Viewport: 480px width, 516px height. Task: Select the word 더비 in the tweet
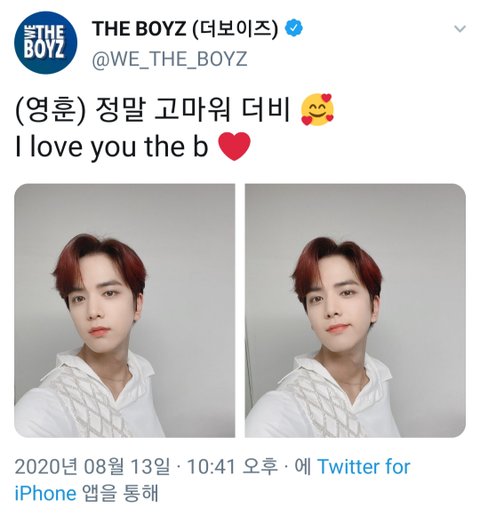click(266, 110)
